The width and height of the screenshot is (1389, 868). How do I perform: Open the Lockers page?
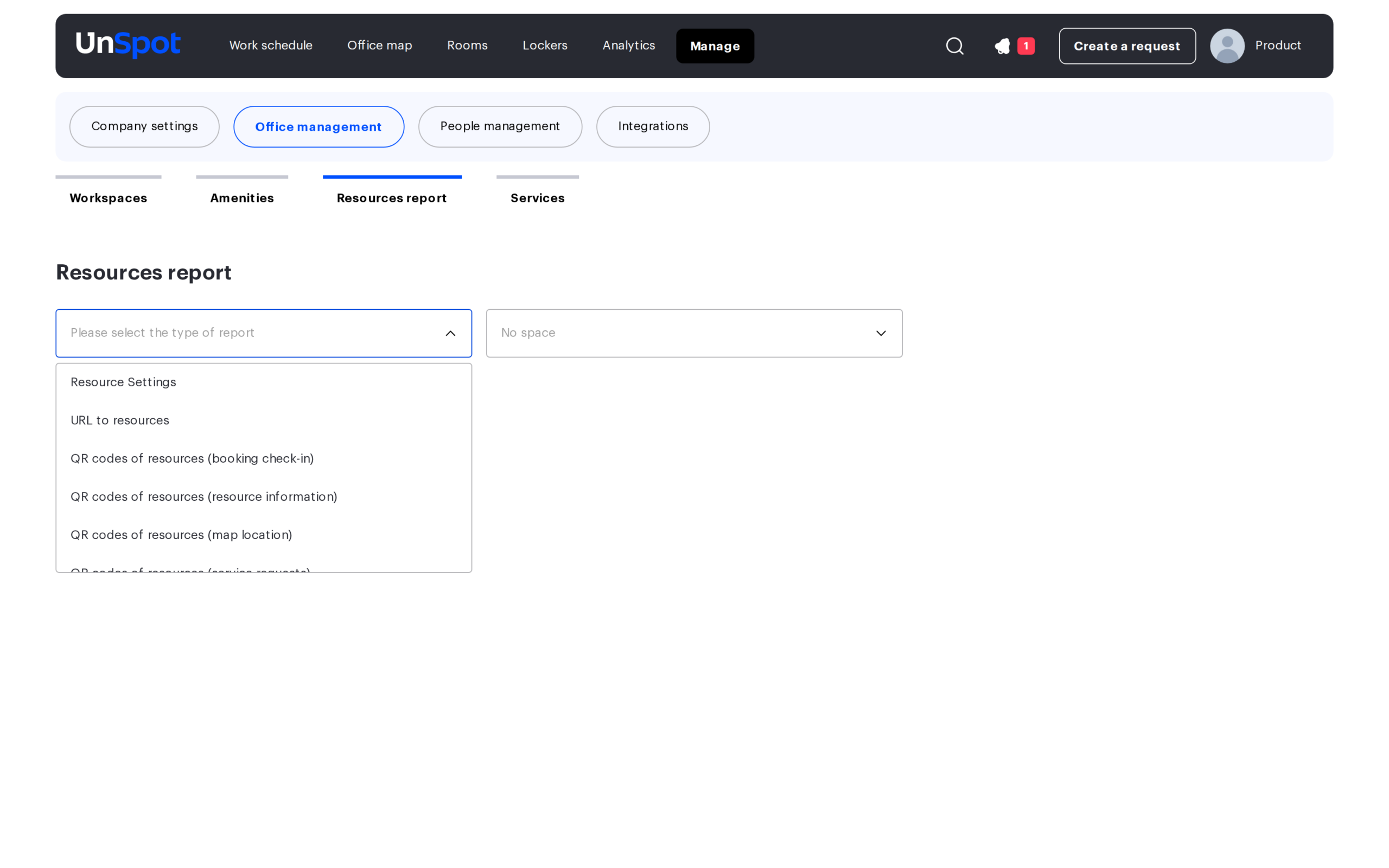(545, 46)
